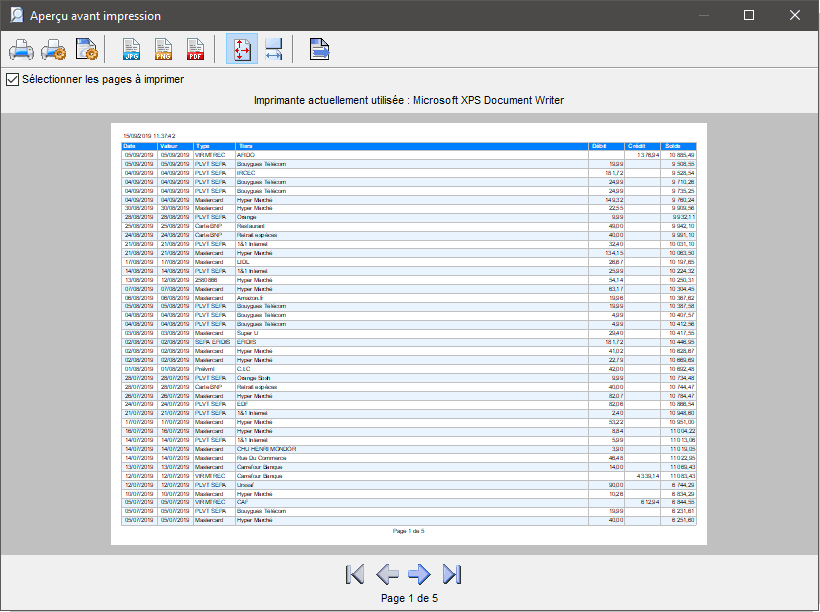The image size is (820, 612).
Task: Uncheck 'Sélectionner les pages à imprimer'
Action: tap(13, 79)
